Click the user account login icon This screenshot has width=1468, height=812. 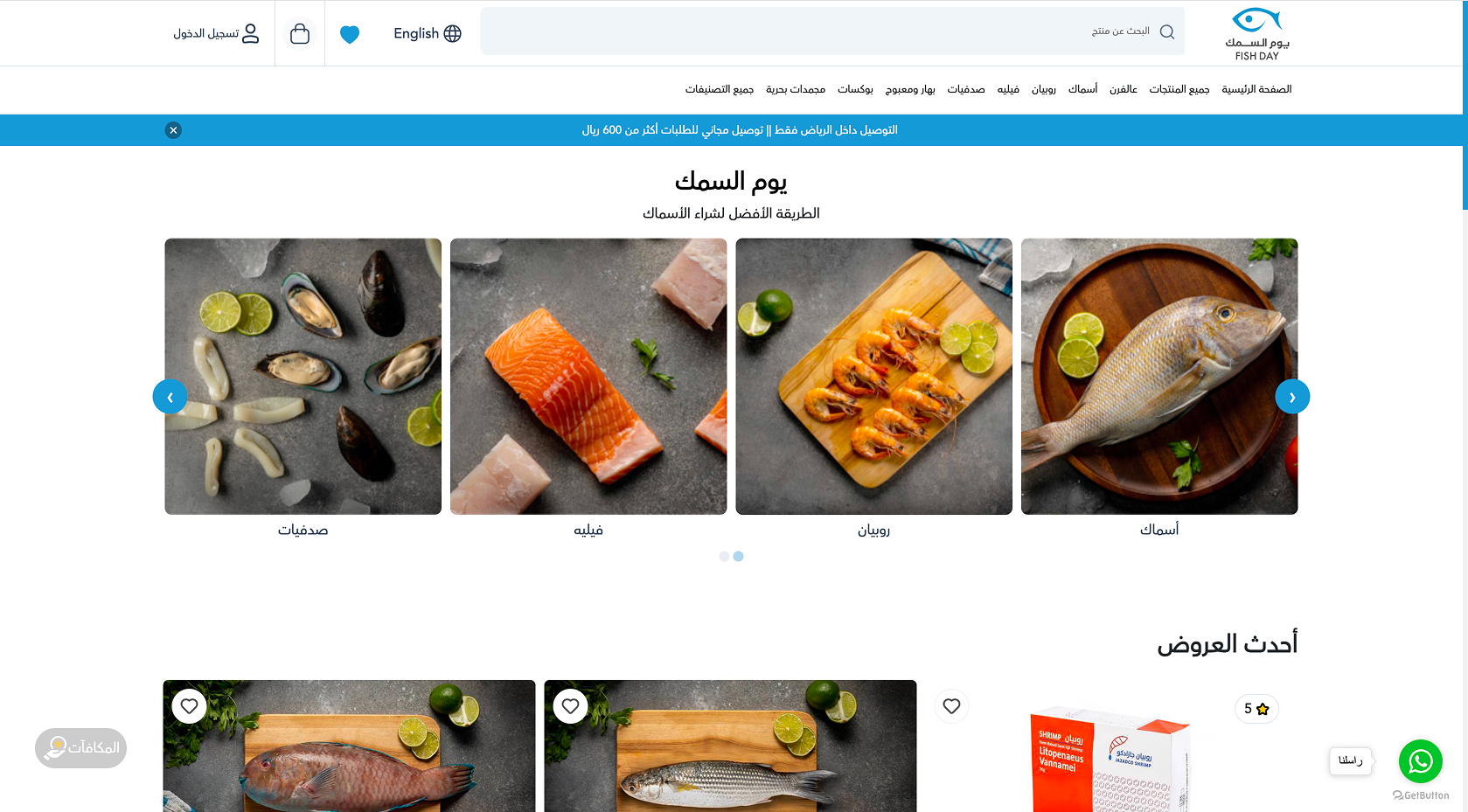point(251,33)
